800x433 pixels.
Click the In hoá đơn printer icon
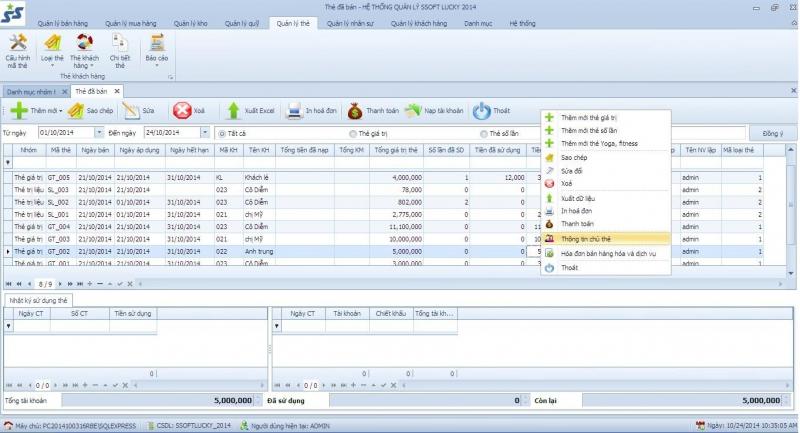(294, 111)
